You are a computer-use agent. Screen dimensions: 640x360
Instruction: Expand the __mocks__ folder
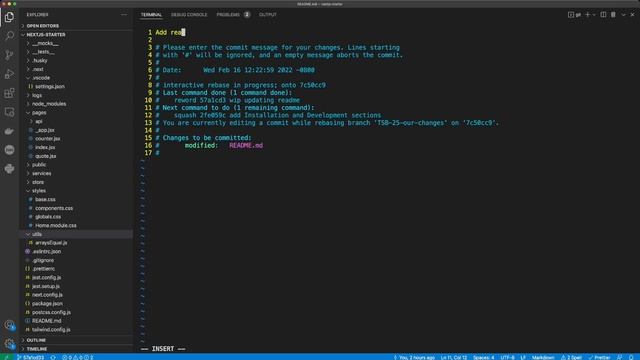pyautogui.click(x=45, y=43)
